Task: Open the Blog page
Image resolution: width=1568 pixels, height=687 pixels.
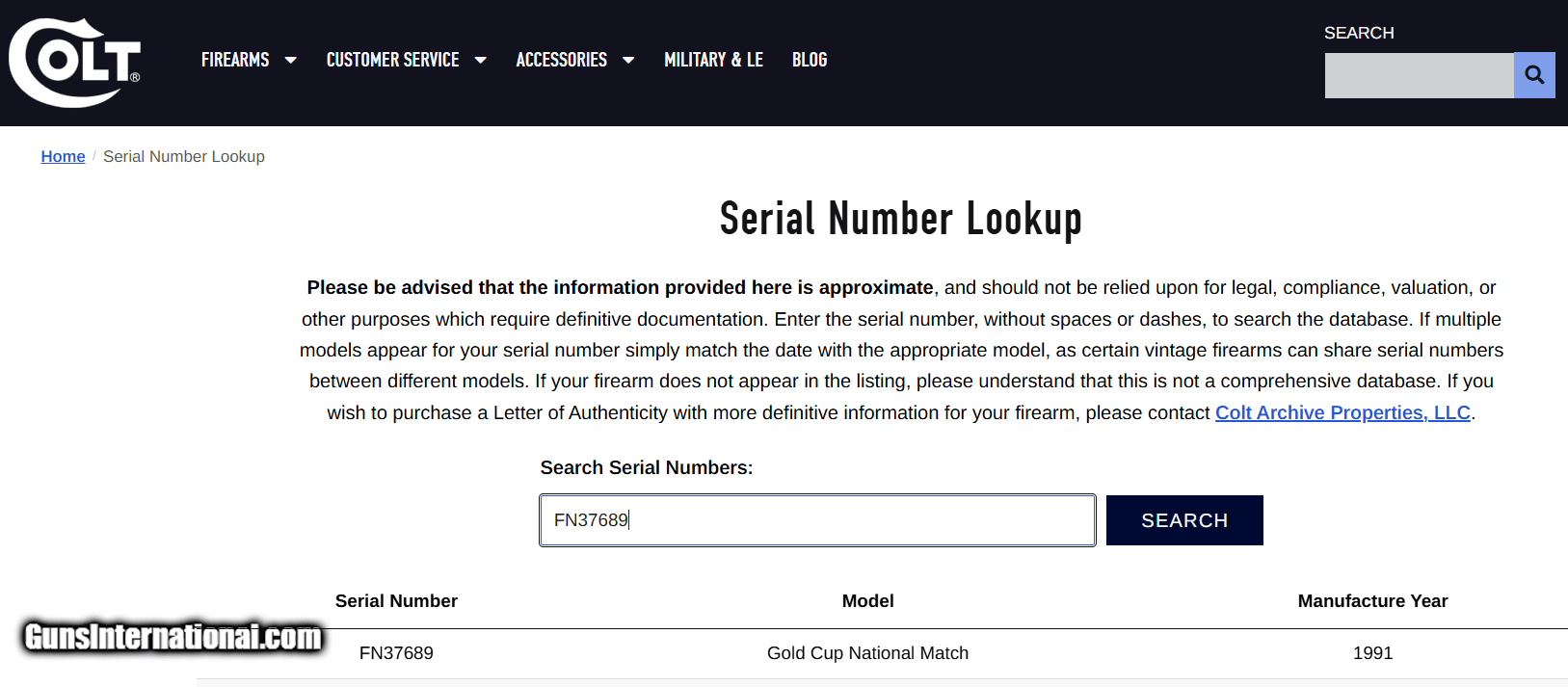Action: tap(810, 60)
